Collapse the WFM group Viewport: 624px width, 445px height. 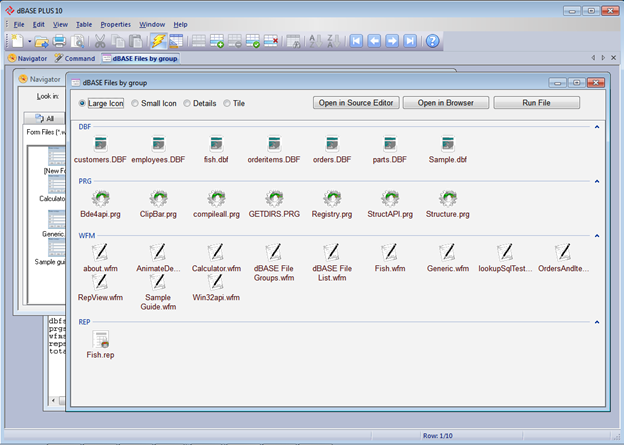pyautogui.click(x=597, y=236)
